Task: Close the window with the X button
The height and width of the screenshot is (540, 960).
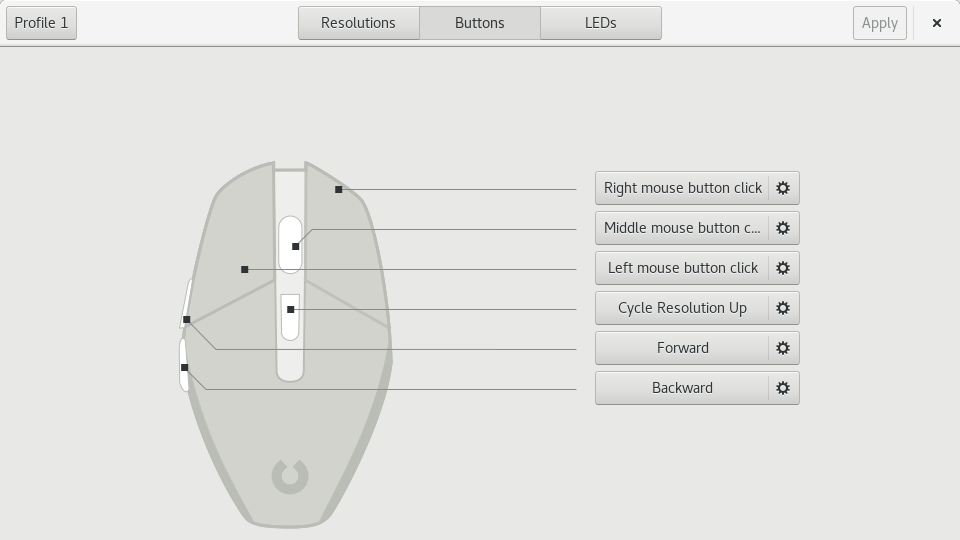Action: coord(936,23)
